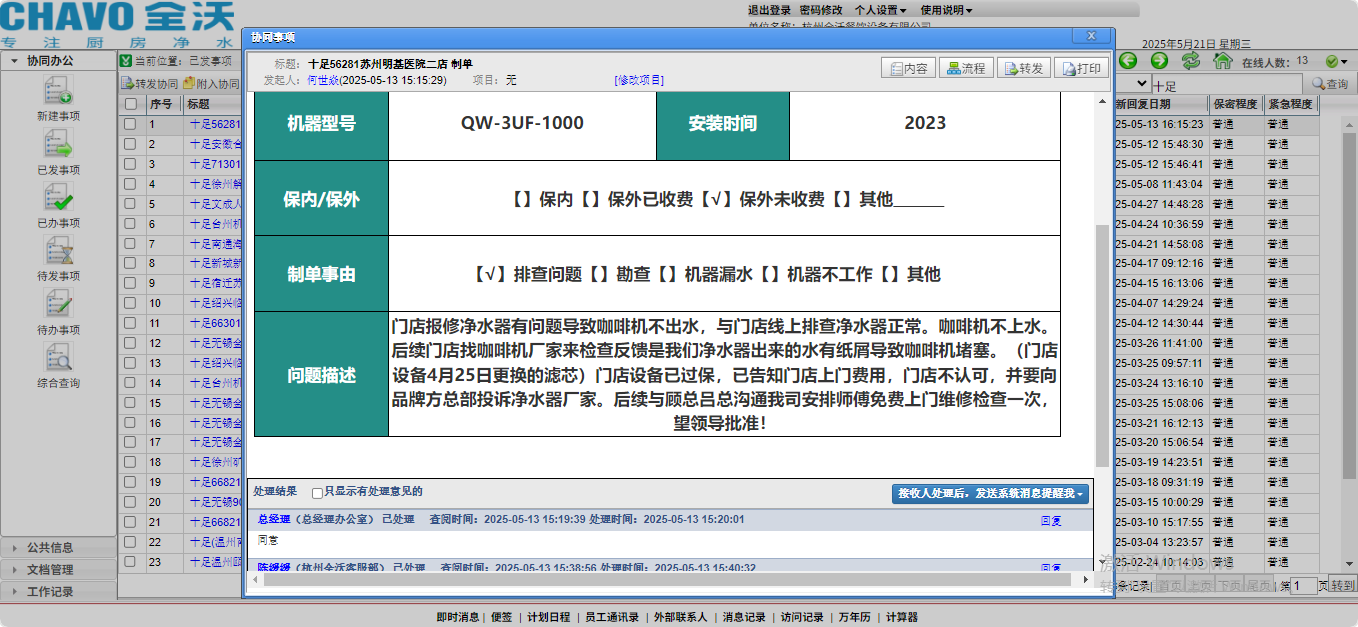The width and height of the screenshot is (1358, 627).
Task: Tick the checkbox for row 5
Action: [131, 204]
